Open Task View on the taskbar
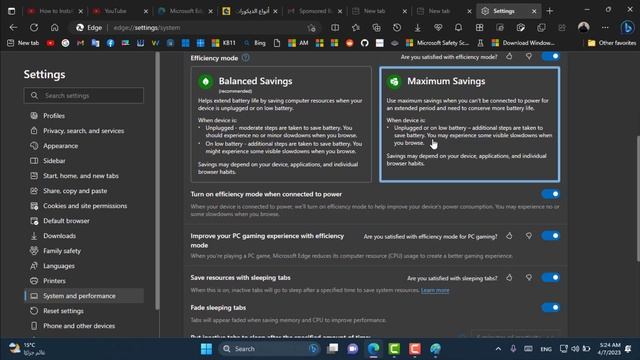 [x=333, y=349]
